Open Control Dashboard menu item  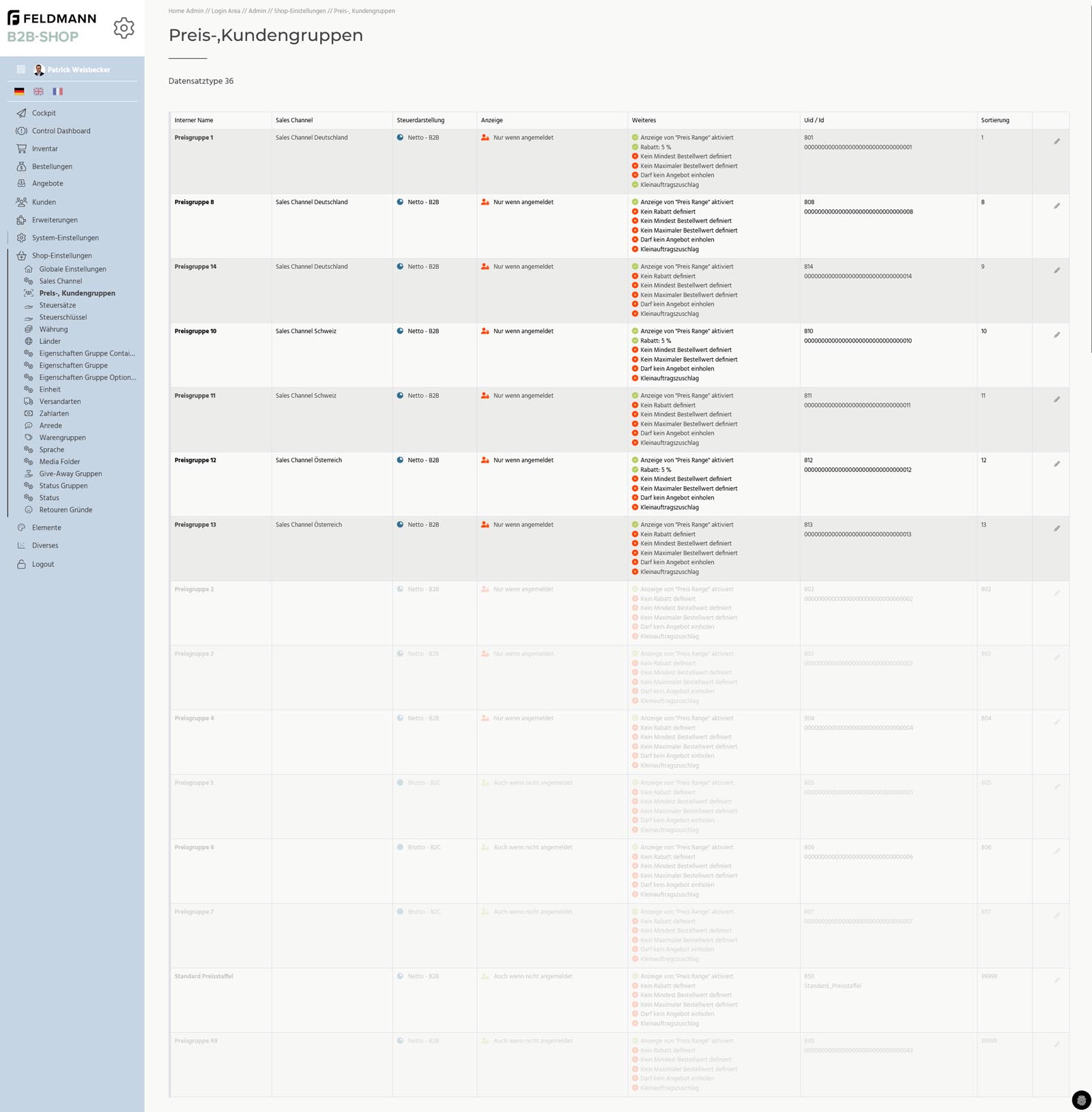point(61,131)
